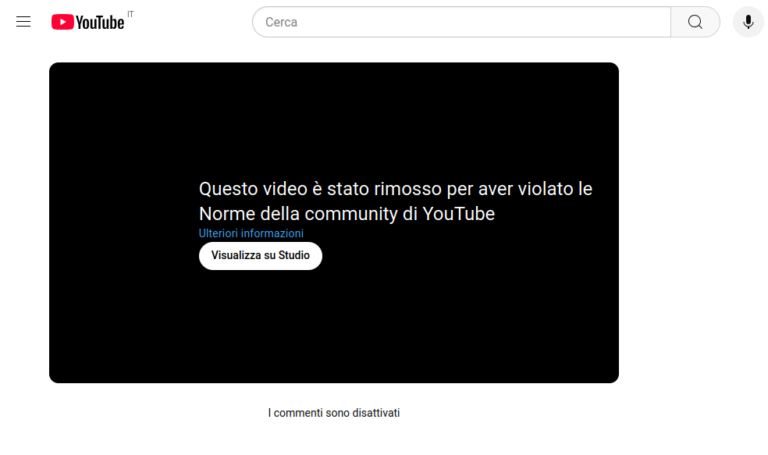Click 'I commenti sono disattivati' text

(x=334, y=413)
